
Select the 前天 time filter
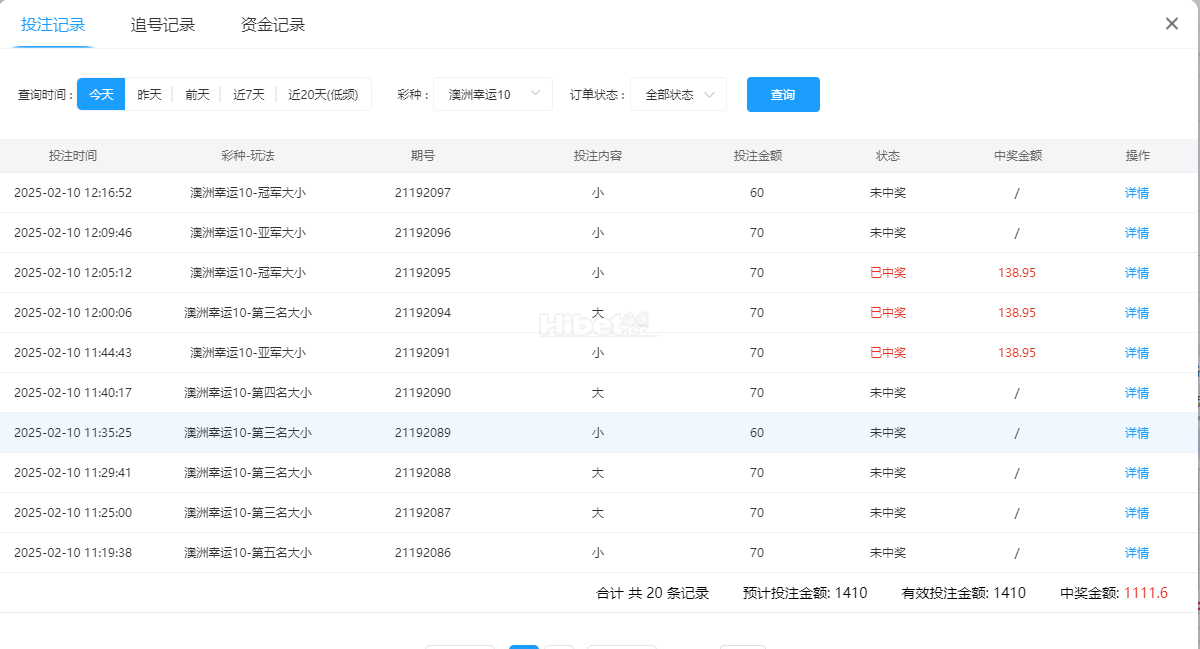point(197,94)
